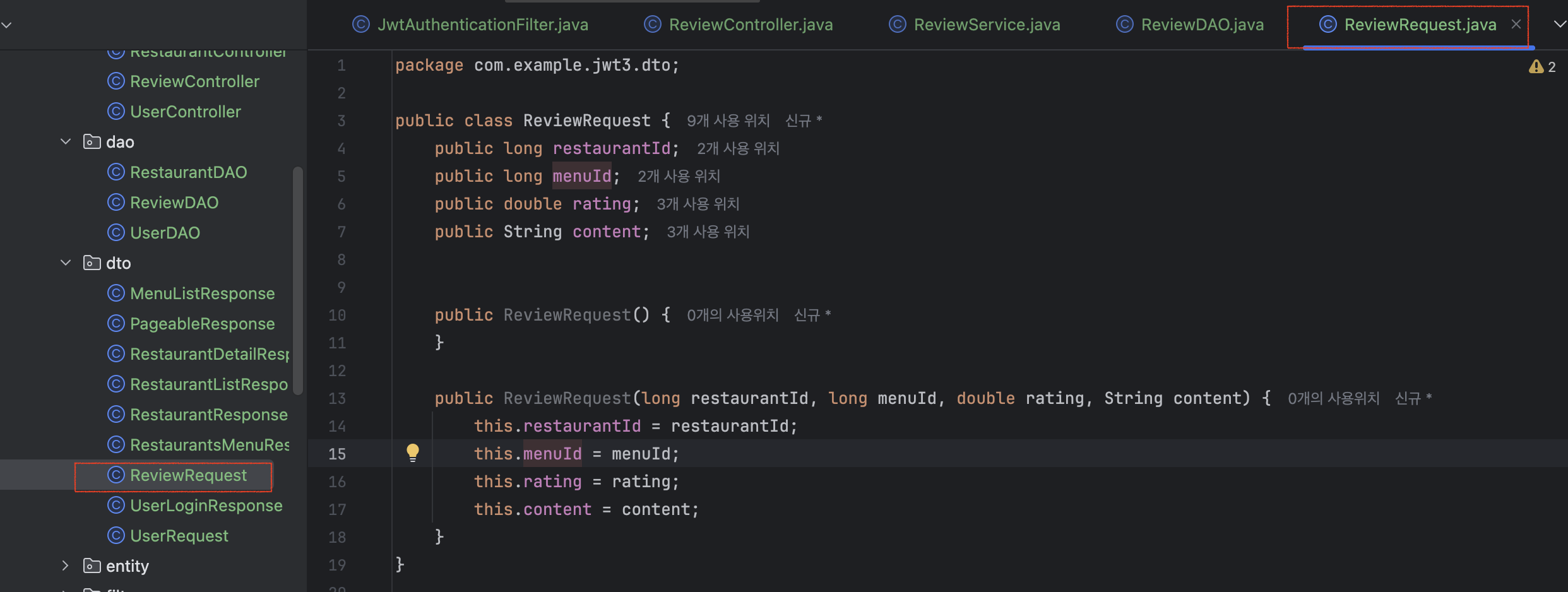Collapse the dao folder
1568x592 pixels.
click(66, 141)
